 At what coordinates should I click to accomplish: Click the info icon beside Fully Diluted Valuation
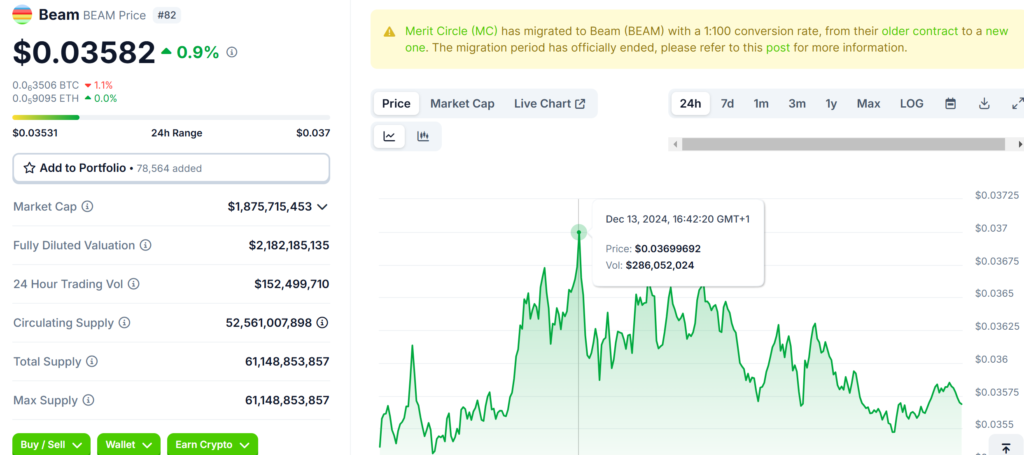146,245
